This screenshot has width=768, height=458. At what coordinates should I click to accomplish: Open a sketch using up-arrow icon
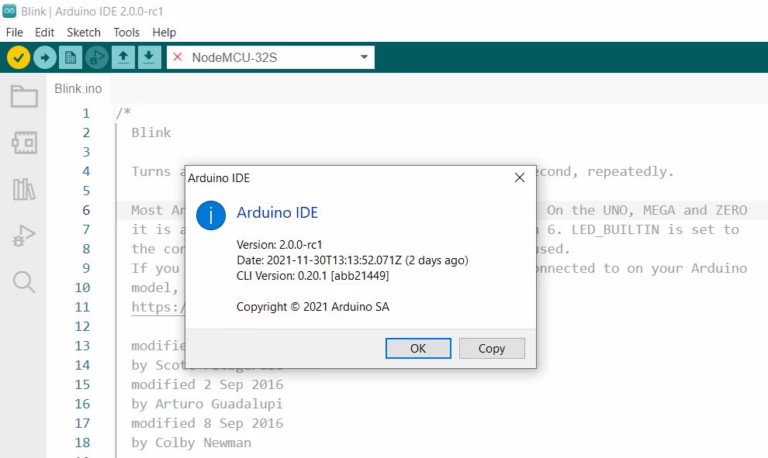[x=123, y=57]
